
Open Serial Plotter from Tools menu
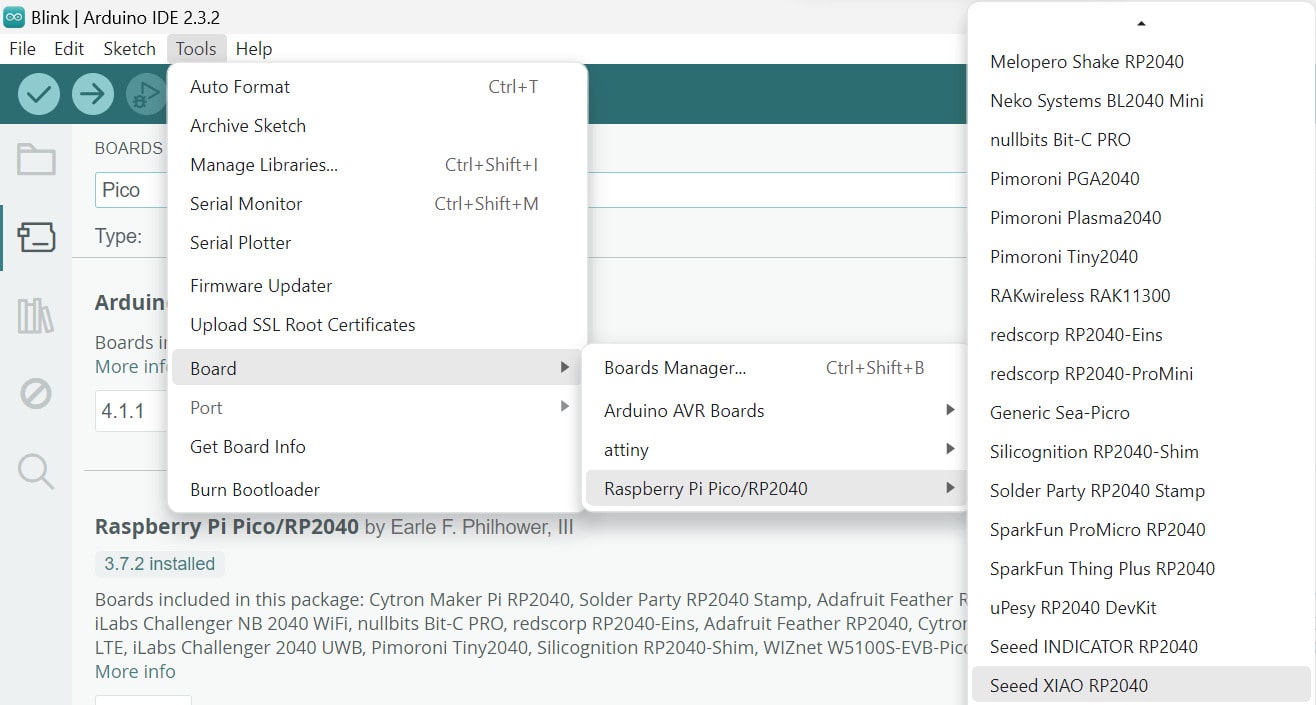[377, 243]
